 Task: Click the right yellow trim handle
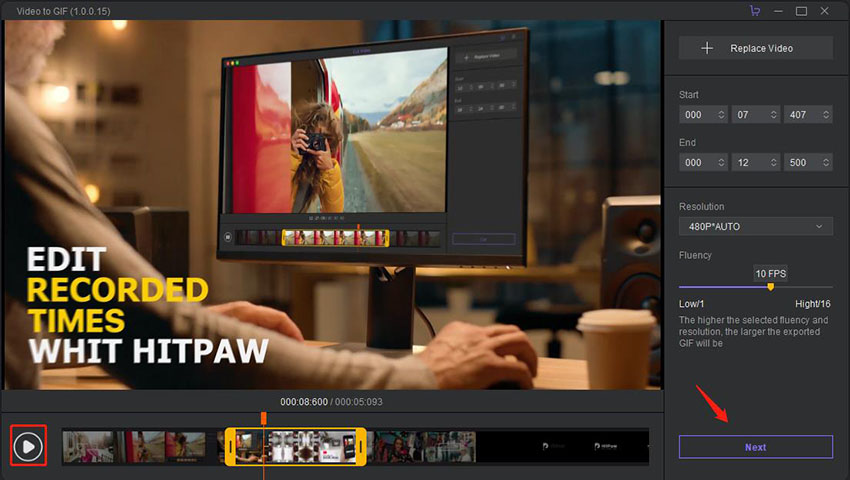coord(360,446)
